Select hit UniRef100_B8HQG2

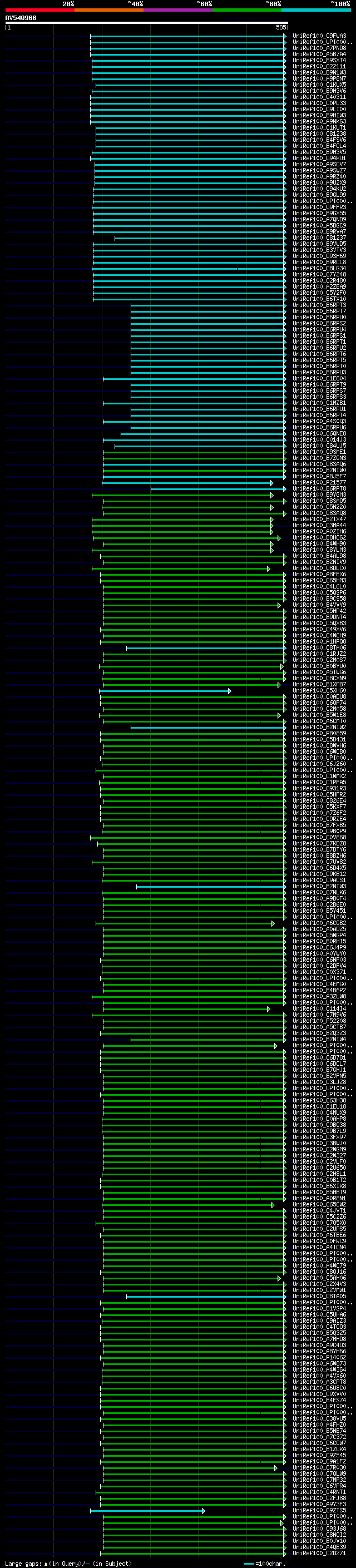(319, 537)
